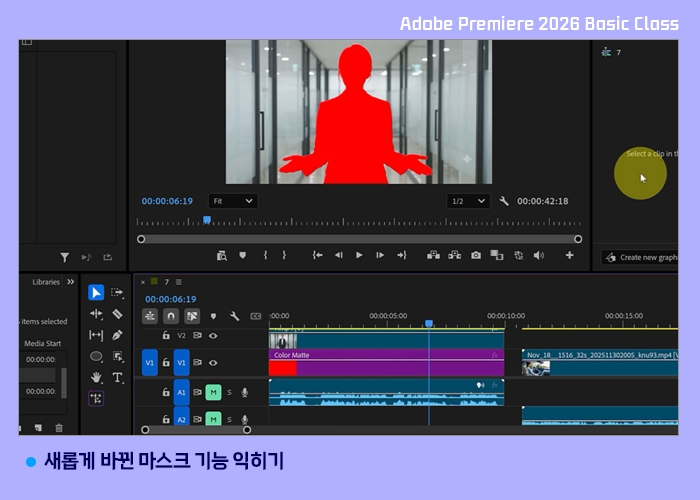This screenshot has width=700, height=500.
Task: Toggle nest sequences insert mode
Action: pos(150,317)
